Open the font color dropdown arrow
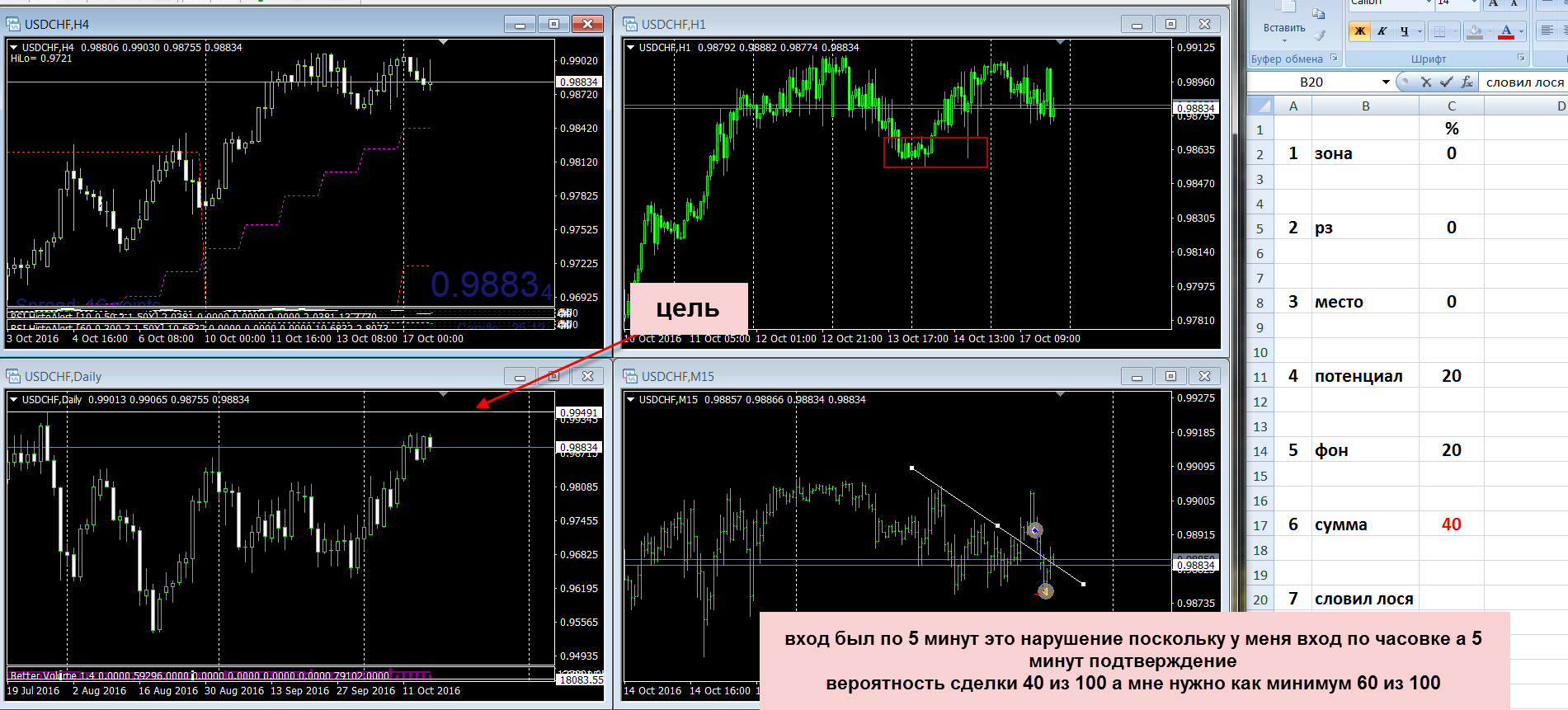 [1521, 31]
